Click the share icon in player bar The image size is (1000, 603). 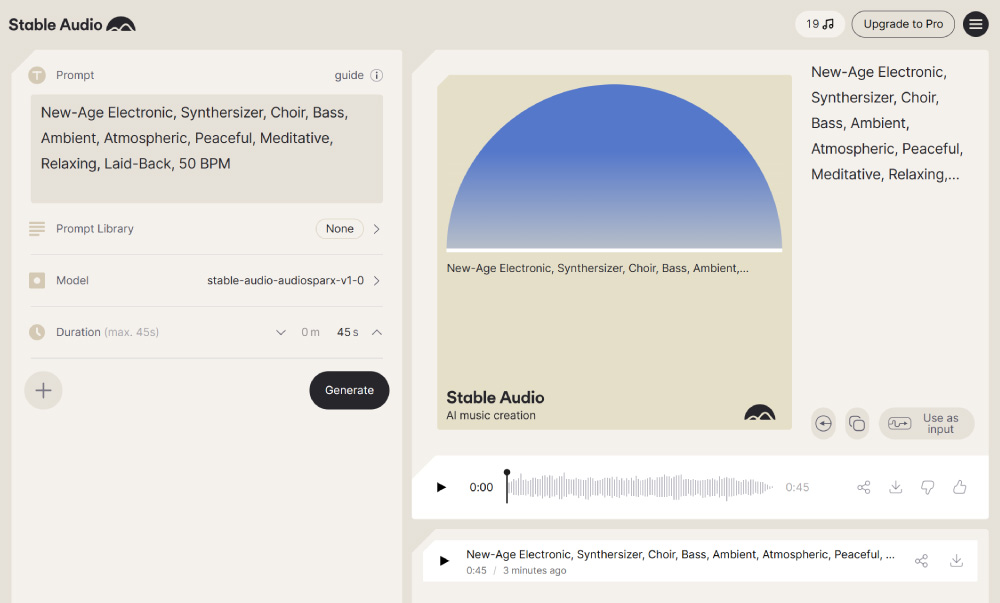pos(864,487)
